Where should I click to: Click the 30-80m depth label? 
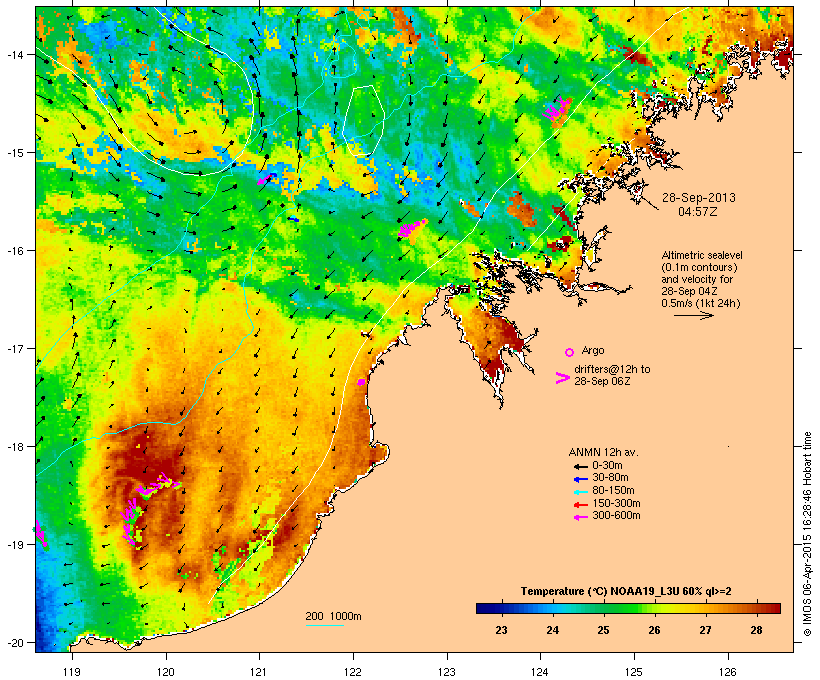coord(610,478)
